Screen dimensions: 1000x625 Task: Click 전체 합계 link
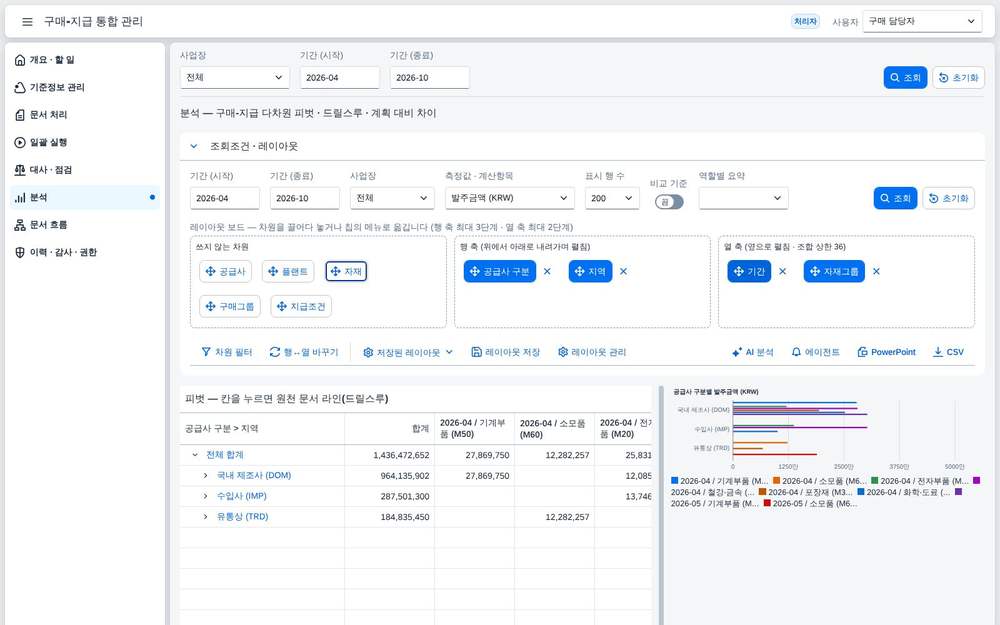[224, 455]
